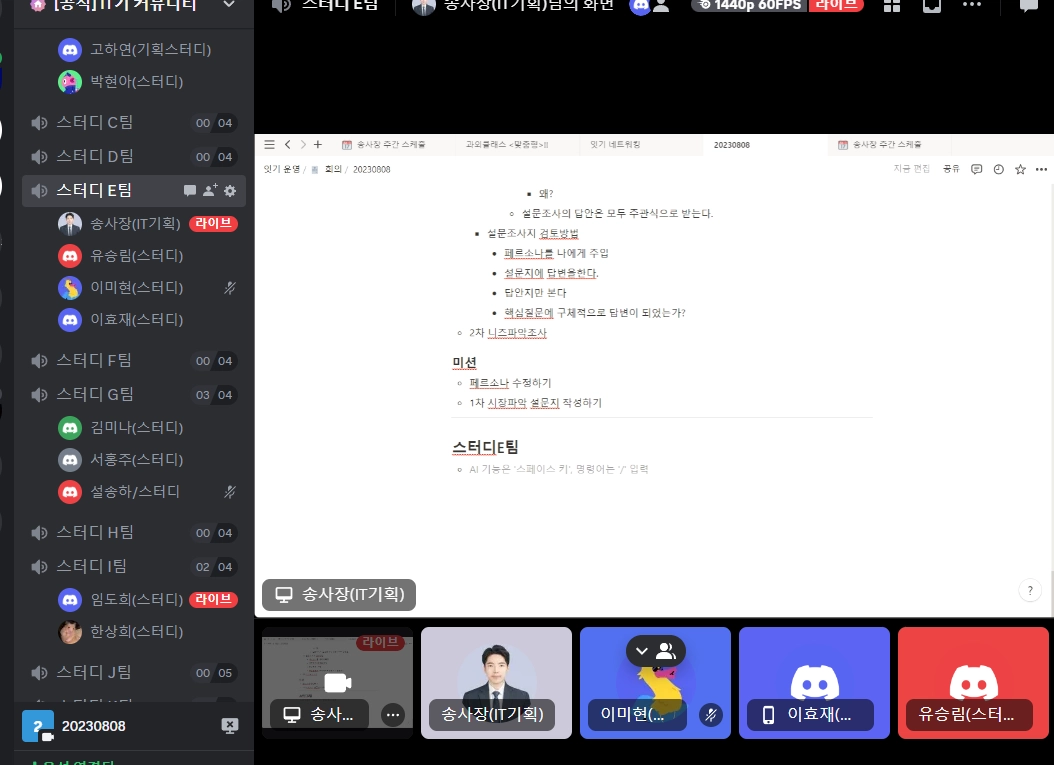This screenshot has width=1054, height=765.
Task: Open 스터디 E팀 channel settings gear
Action: point(230,191)
